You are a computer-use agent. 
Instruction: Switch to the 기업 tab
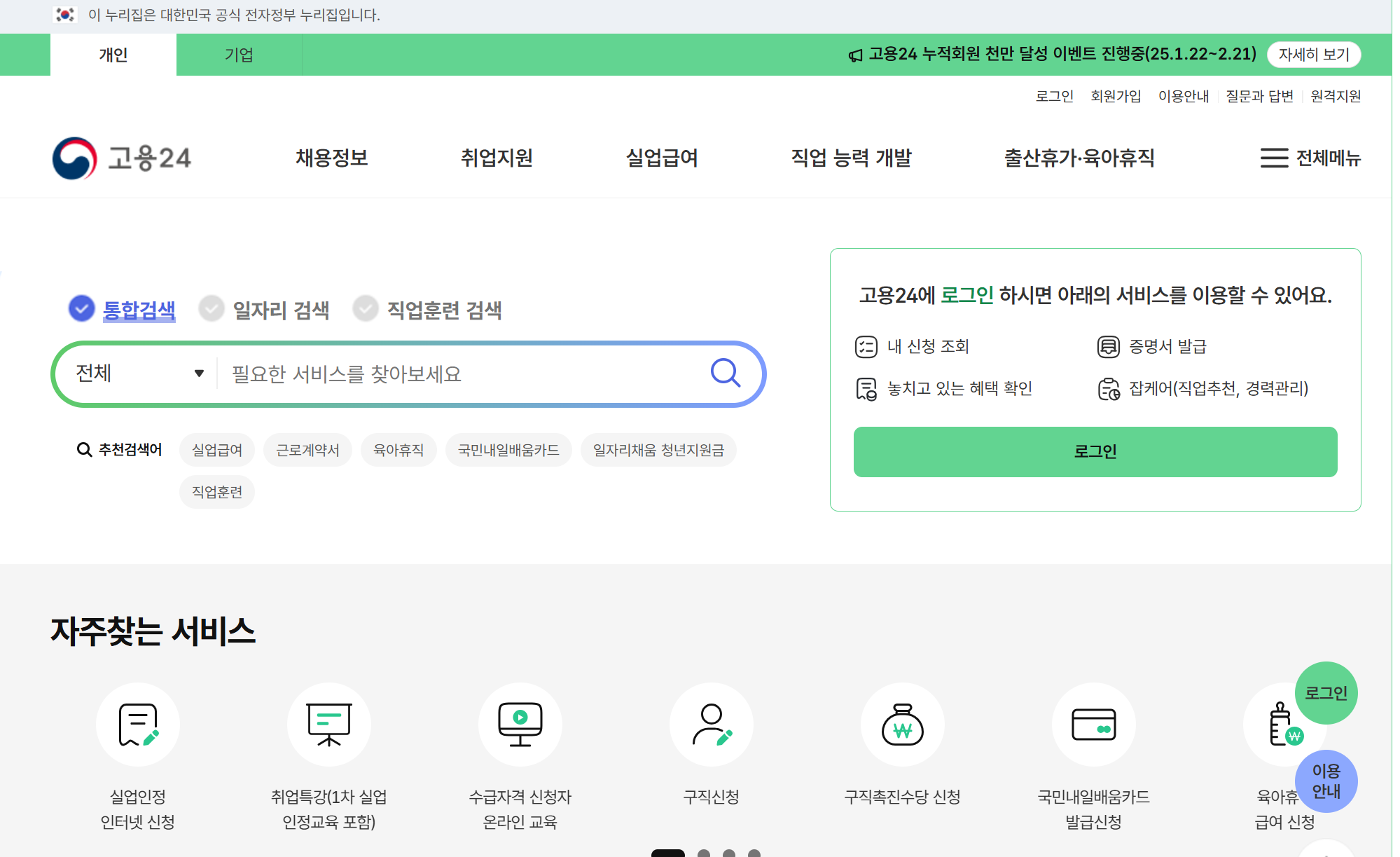pos(239,55)
